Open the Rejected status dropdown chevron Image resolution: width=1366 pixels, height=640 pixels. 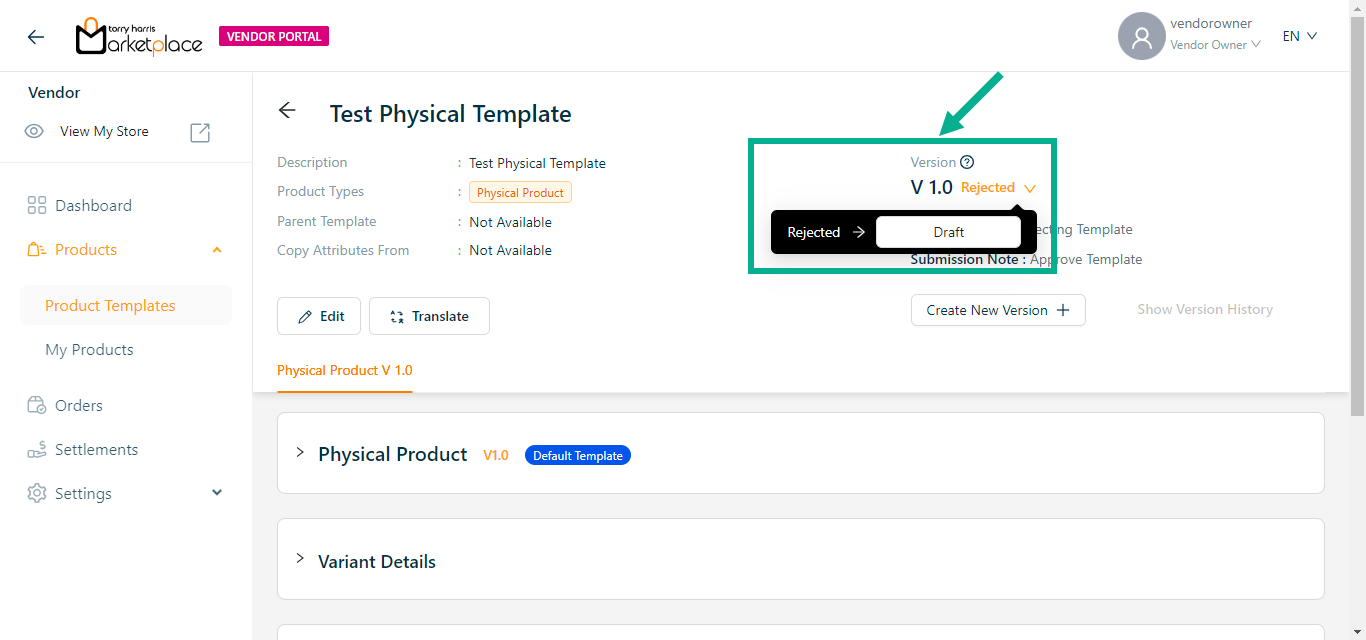1030,188
